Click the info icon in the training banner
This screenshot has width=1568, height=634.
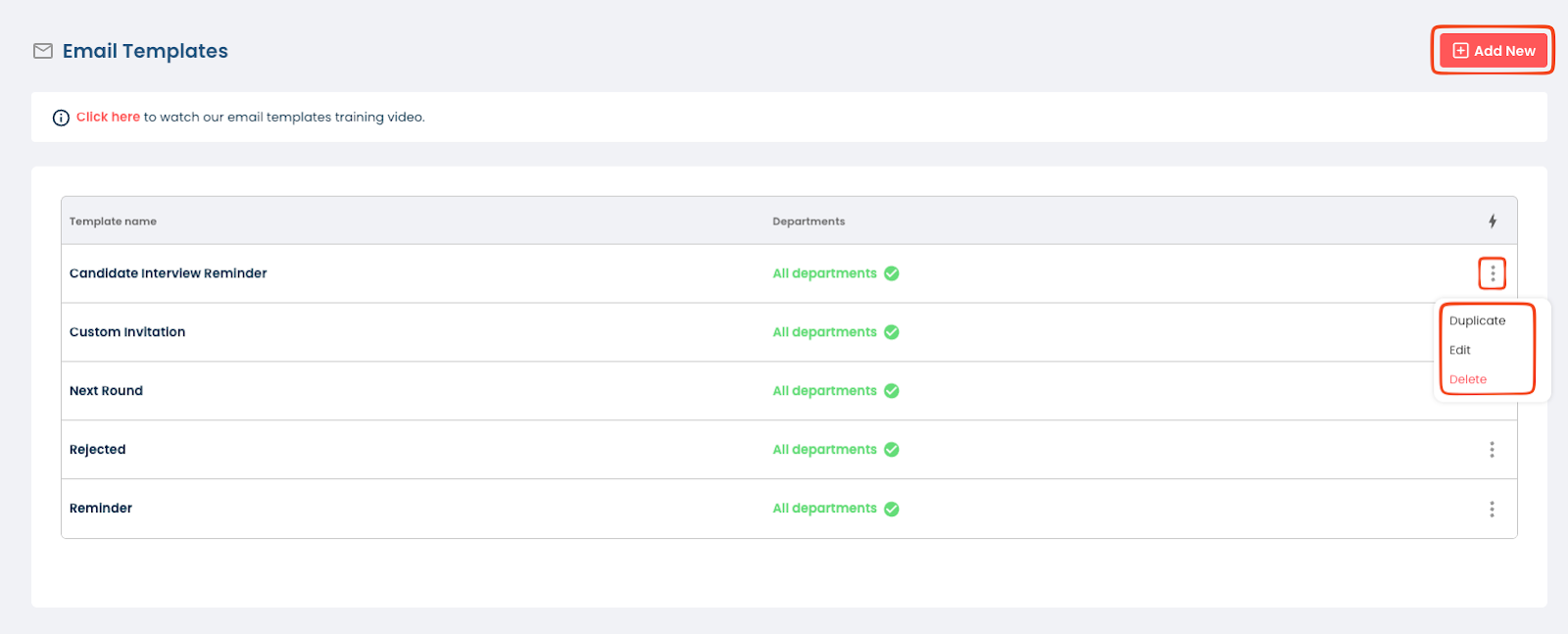pyautogui.click(x=61, y=118)
